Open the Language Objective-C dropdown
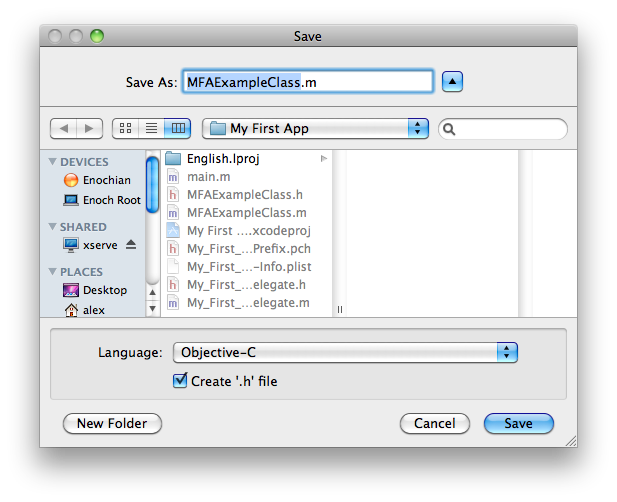The height and width of the screenshot is (502, 617). pos(345,353)
